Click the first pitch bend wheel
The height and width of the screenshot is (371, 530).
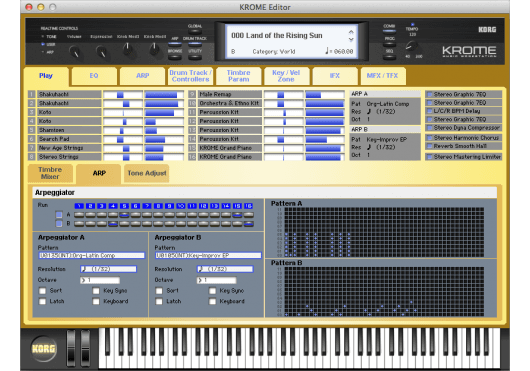coord(71,348)
